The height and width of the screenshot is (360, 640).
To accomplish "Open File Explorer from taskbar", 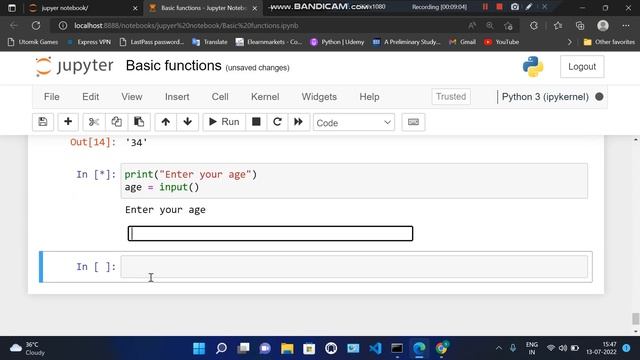I will pyautogui.click(x=287, y=348).
